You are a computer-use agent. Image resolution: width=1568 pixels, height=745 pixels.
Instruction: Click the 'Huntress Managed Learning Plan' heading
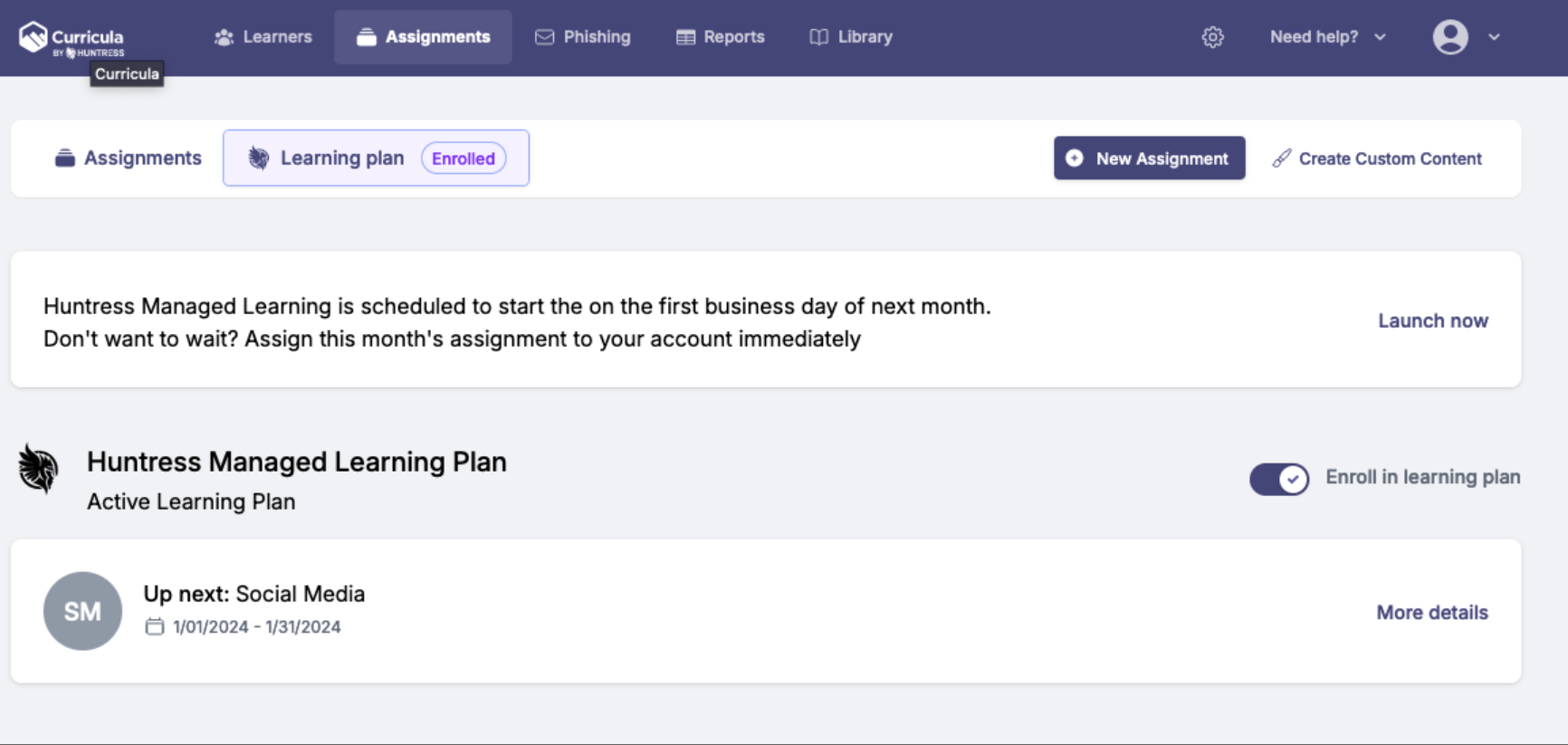coord(297,462)
